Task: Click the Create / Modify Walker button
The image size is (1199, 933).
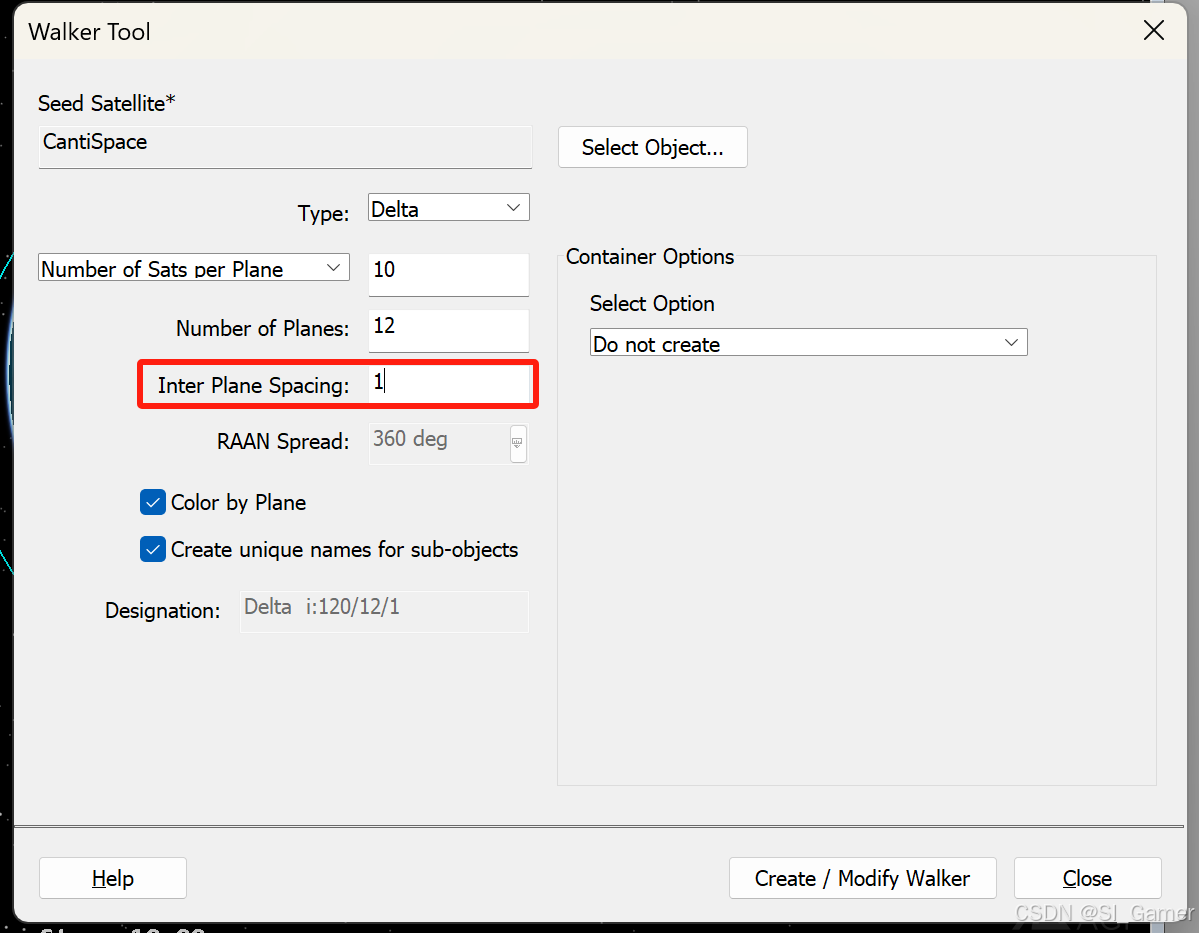Action: click(x=863, y=878)
